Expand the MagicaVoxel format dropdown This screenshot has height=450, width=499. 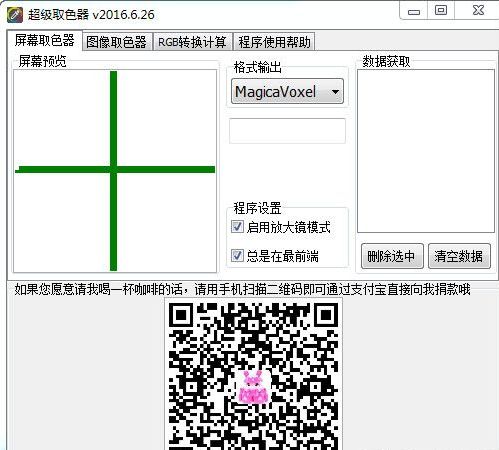[287, 91]
